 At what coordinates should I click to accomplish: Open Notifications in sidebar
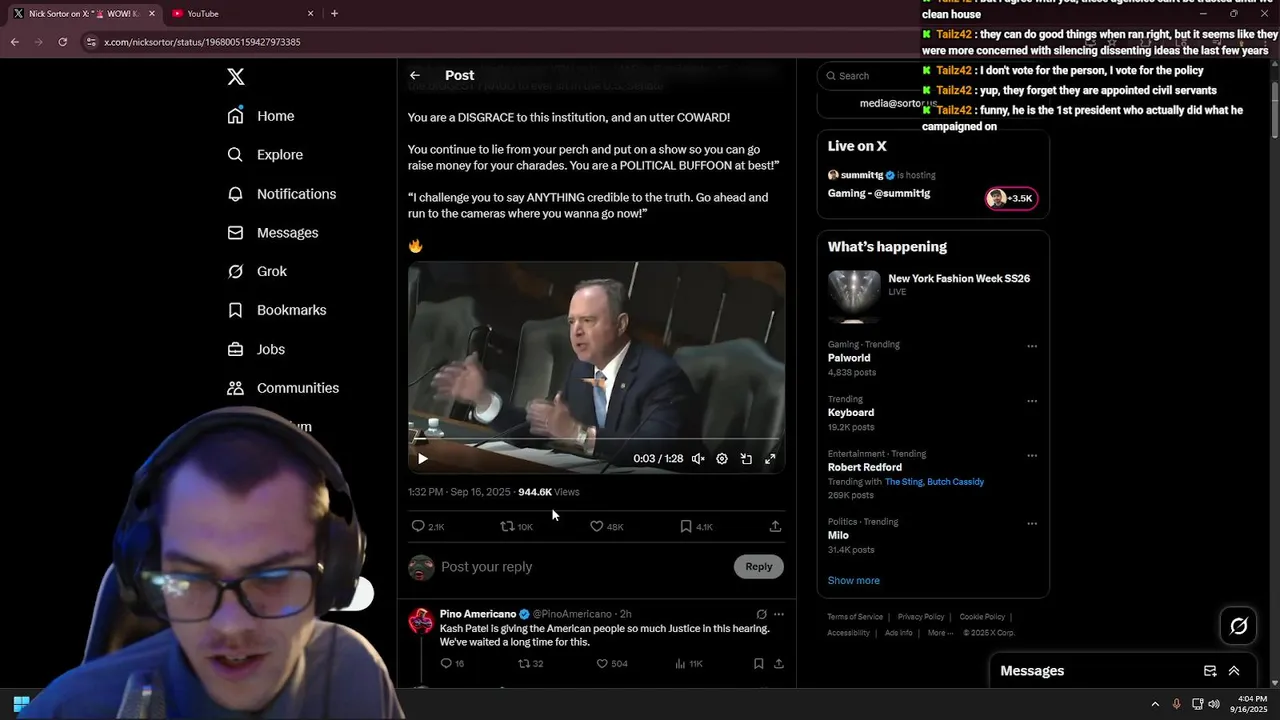click(x=282, y=194)
